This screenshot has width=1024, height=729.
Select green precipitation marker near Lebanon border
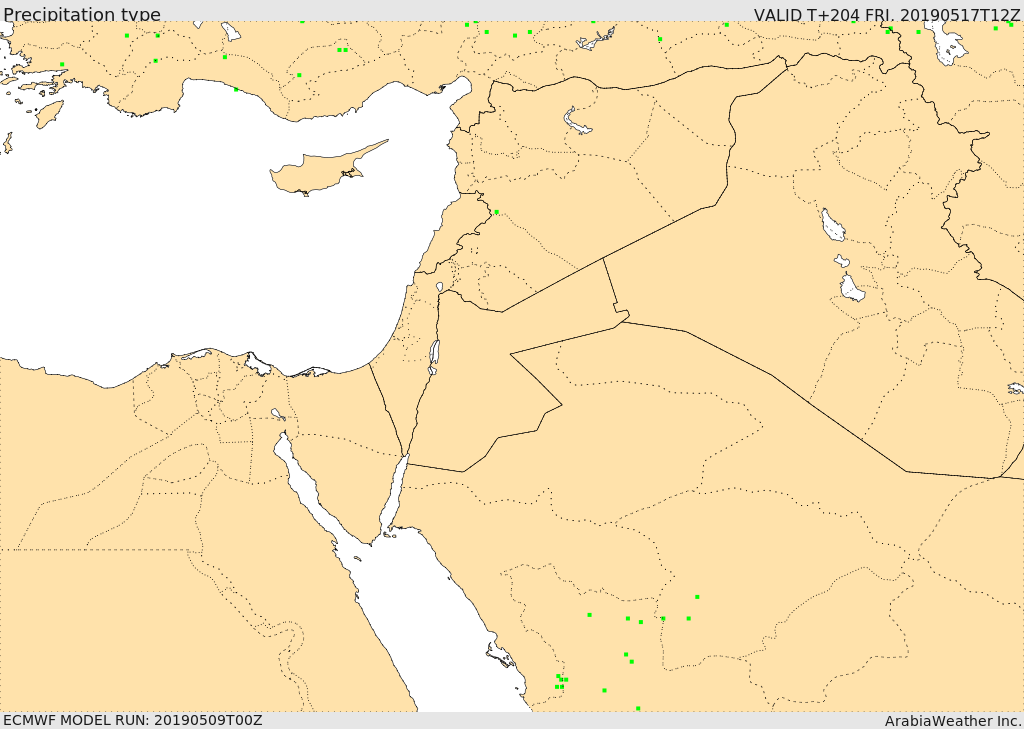tap(496, 211)
